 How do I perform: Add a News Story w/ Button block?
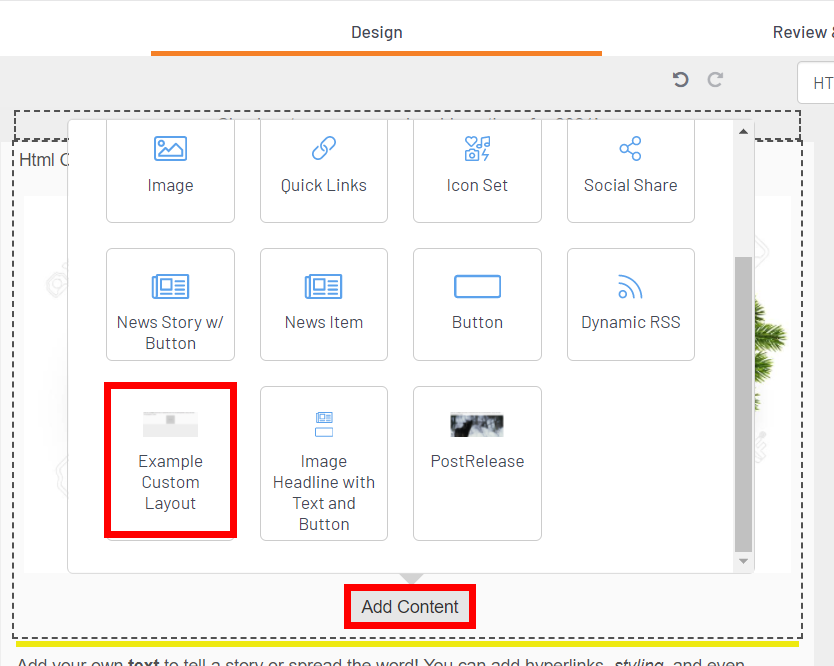(170, 304)
